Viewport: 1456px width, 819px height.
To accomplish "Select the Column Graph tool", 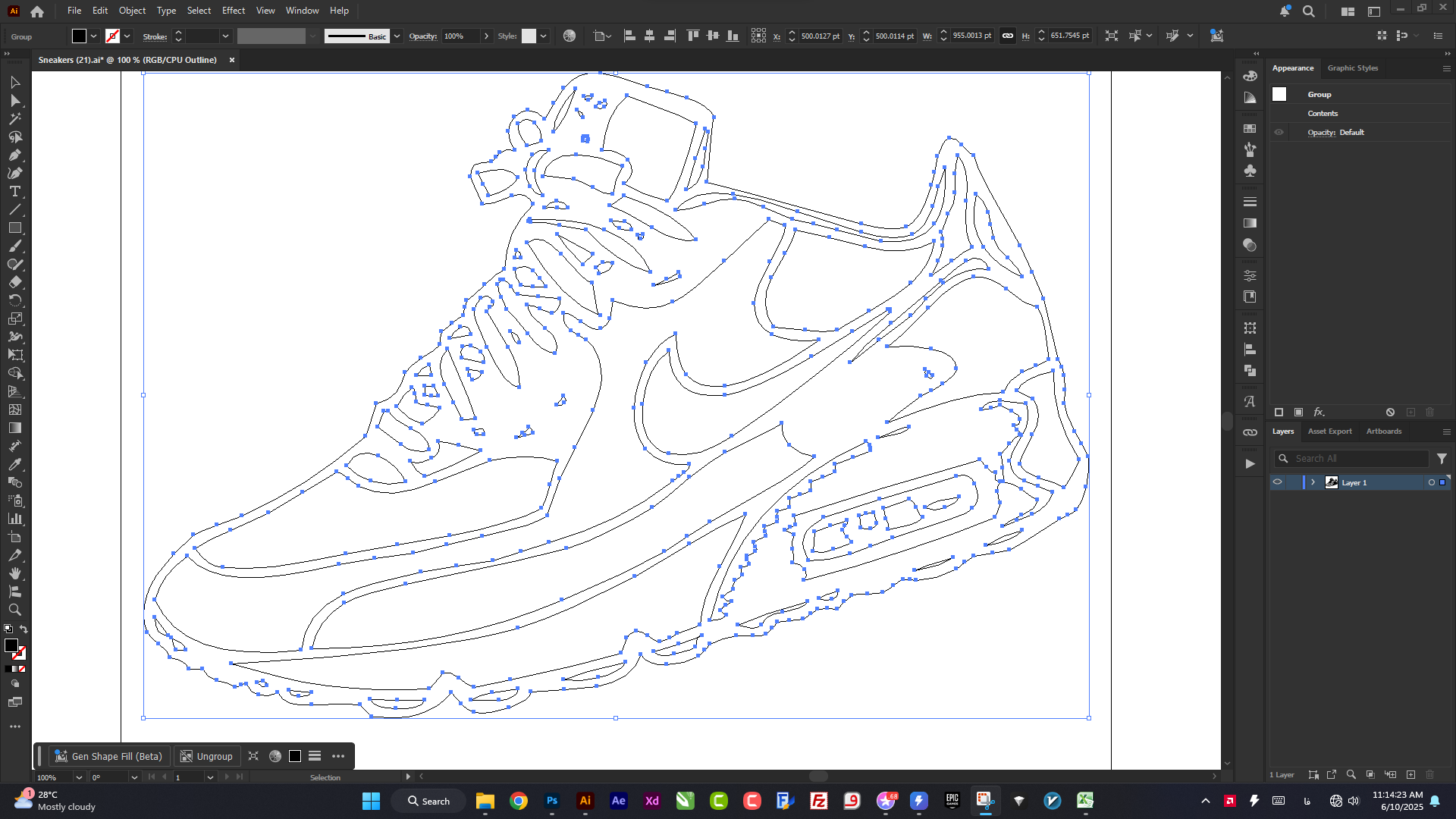I will [15, 519].
